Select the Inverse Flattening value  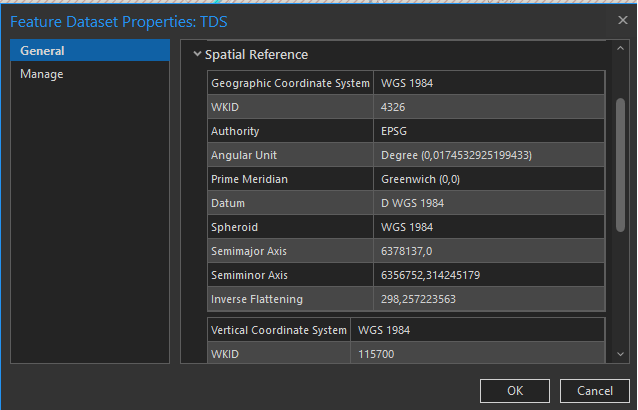tap(419, 299)
